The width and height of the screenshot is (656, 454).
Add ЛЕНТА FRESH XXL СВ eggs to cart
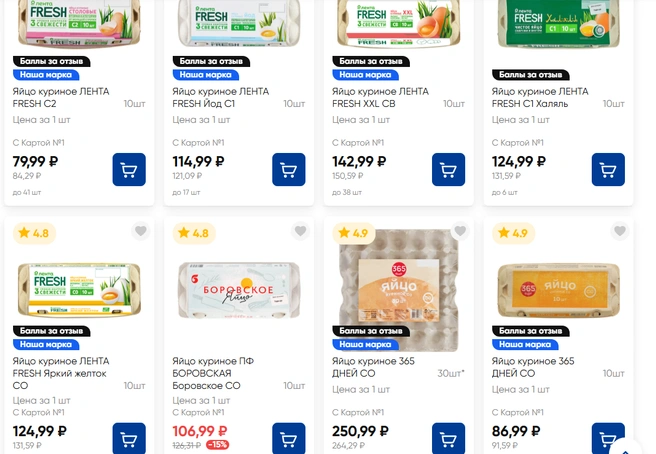(449, 169)
